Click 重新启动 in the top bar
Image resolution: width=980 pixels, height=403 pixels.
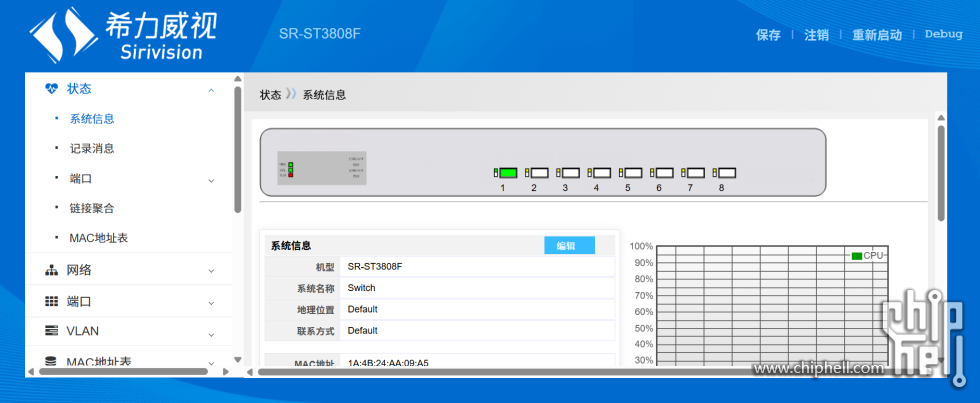tap(876, 35)
